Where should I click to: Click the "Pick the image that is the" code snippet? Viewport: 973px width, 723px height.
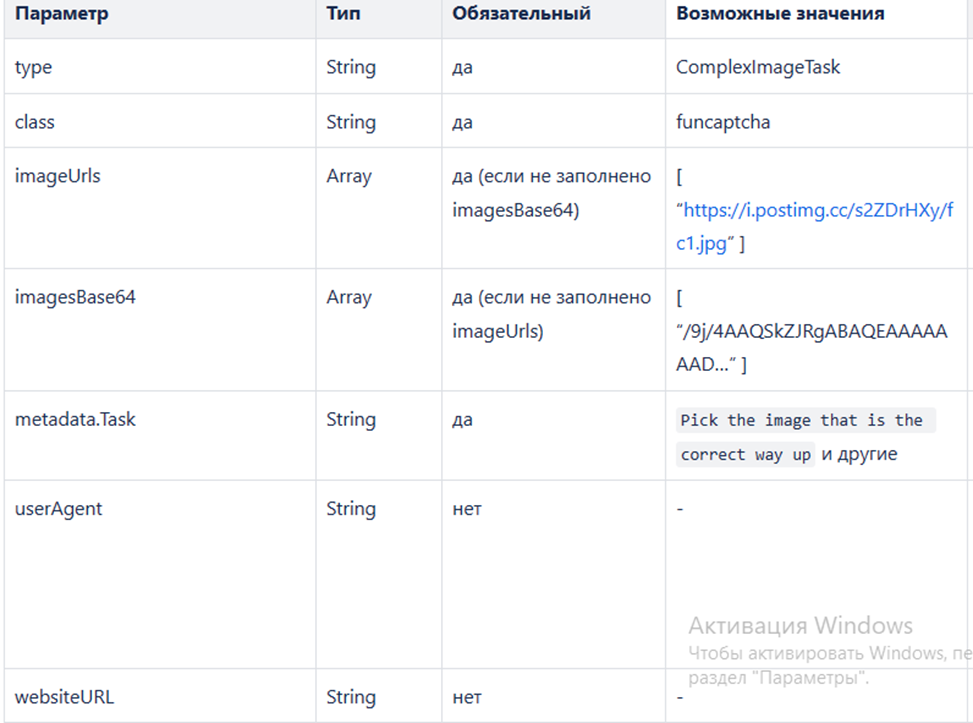pyautogui.click(x=801, y=420)
